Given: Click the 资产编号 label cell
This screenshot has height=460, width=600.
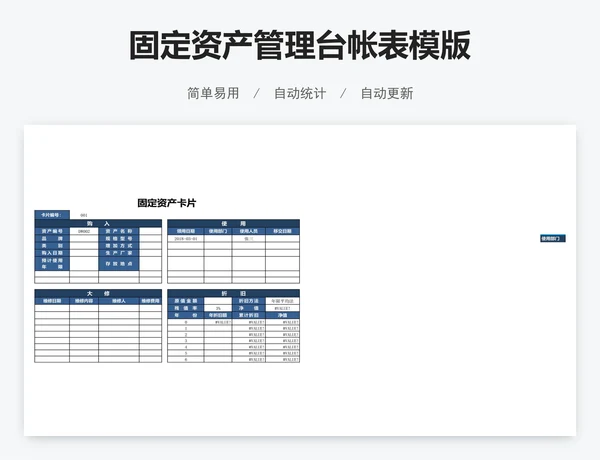Looking at the screenshot, I should 52,231.
